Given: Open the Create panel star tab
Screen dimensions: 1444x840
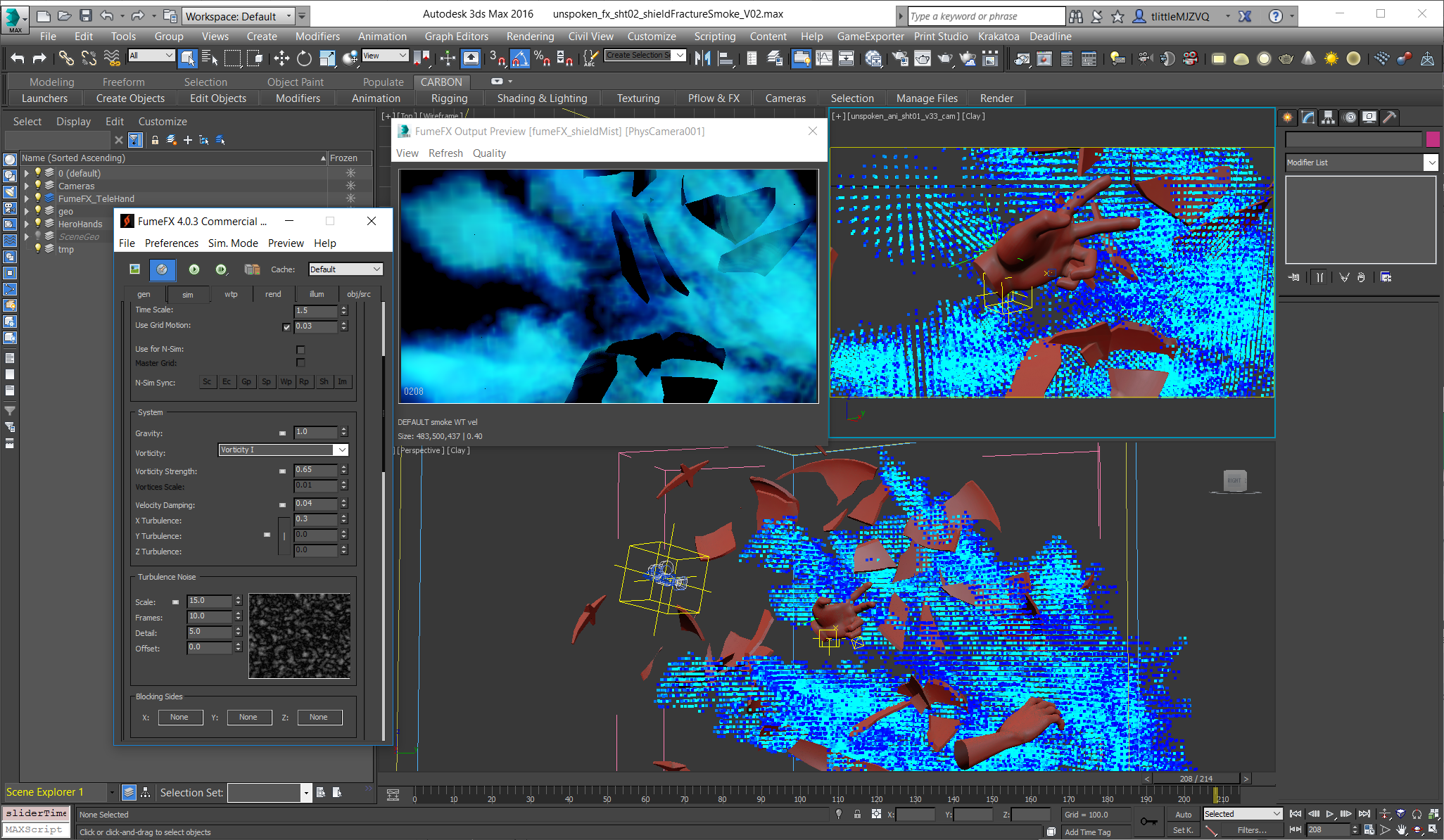Looking at the screenshot, I should tap(1288, 117).
